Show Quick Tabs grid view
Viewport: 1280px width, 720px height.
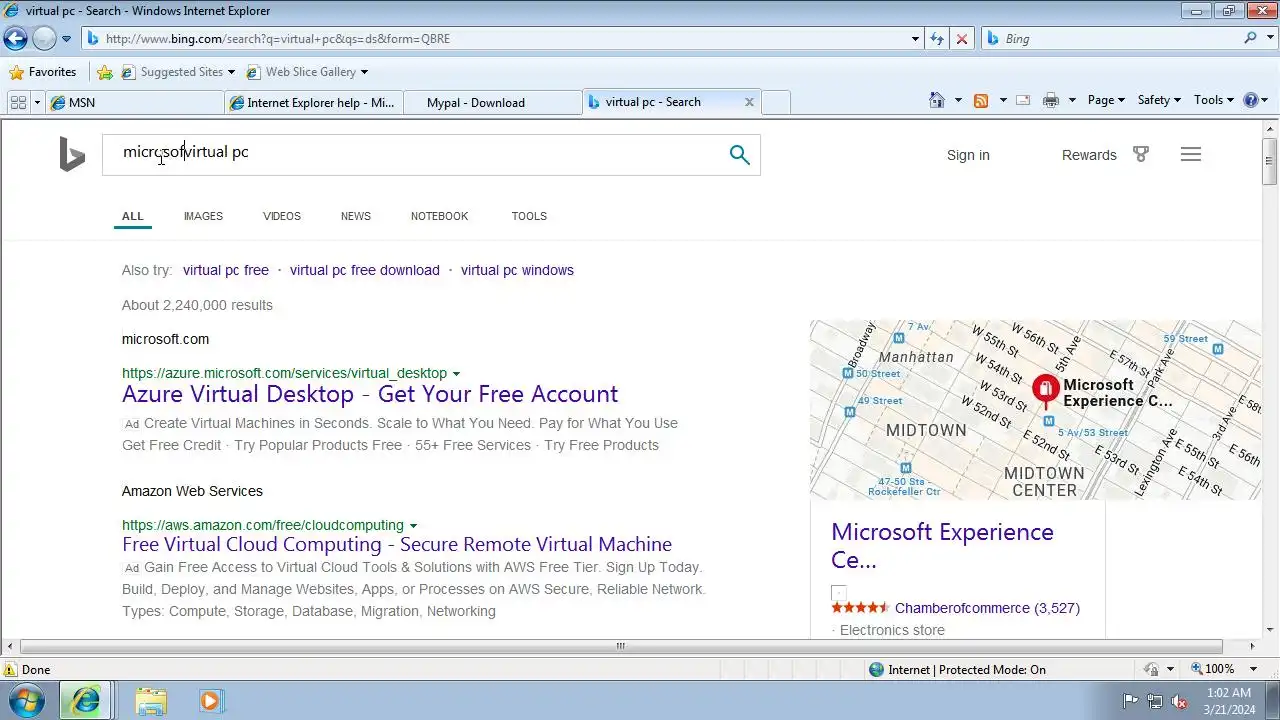[18, 102]
